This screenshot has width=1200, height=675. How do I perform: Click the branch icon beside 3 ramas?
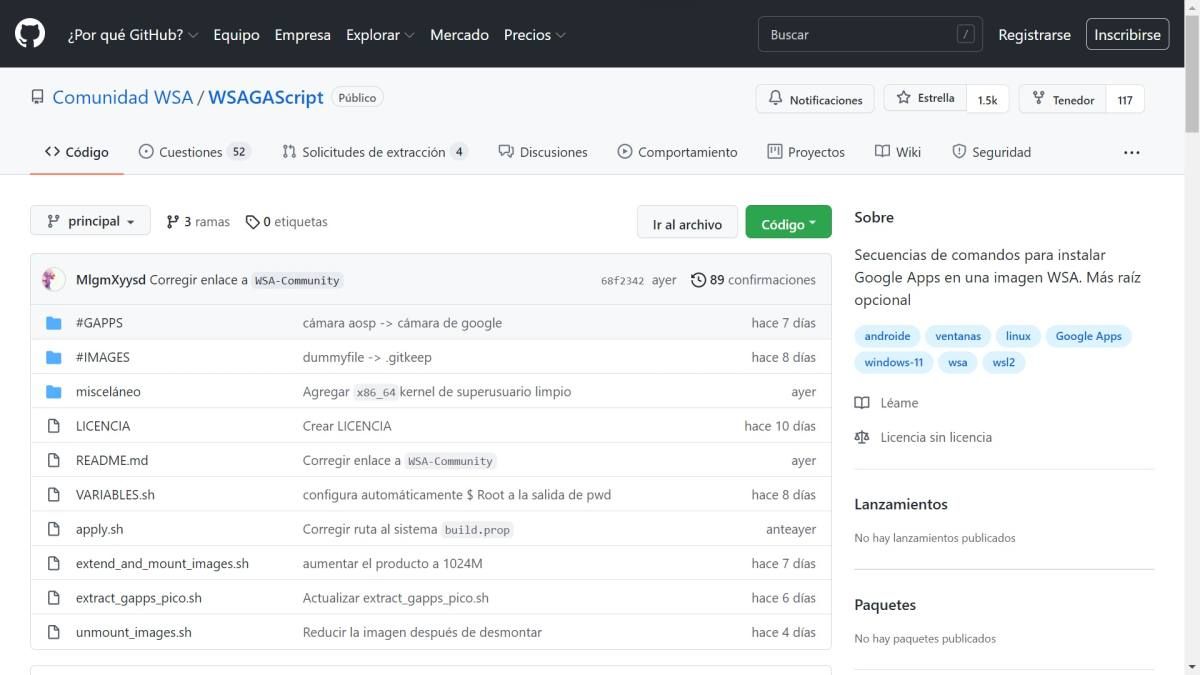coord(173,222)
